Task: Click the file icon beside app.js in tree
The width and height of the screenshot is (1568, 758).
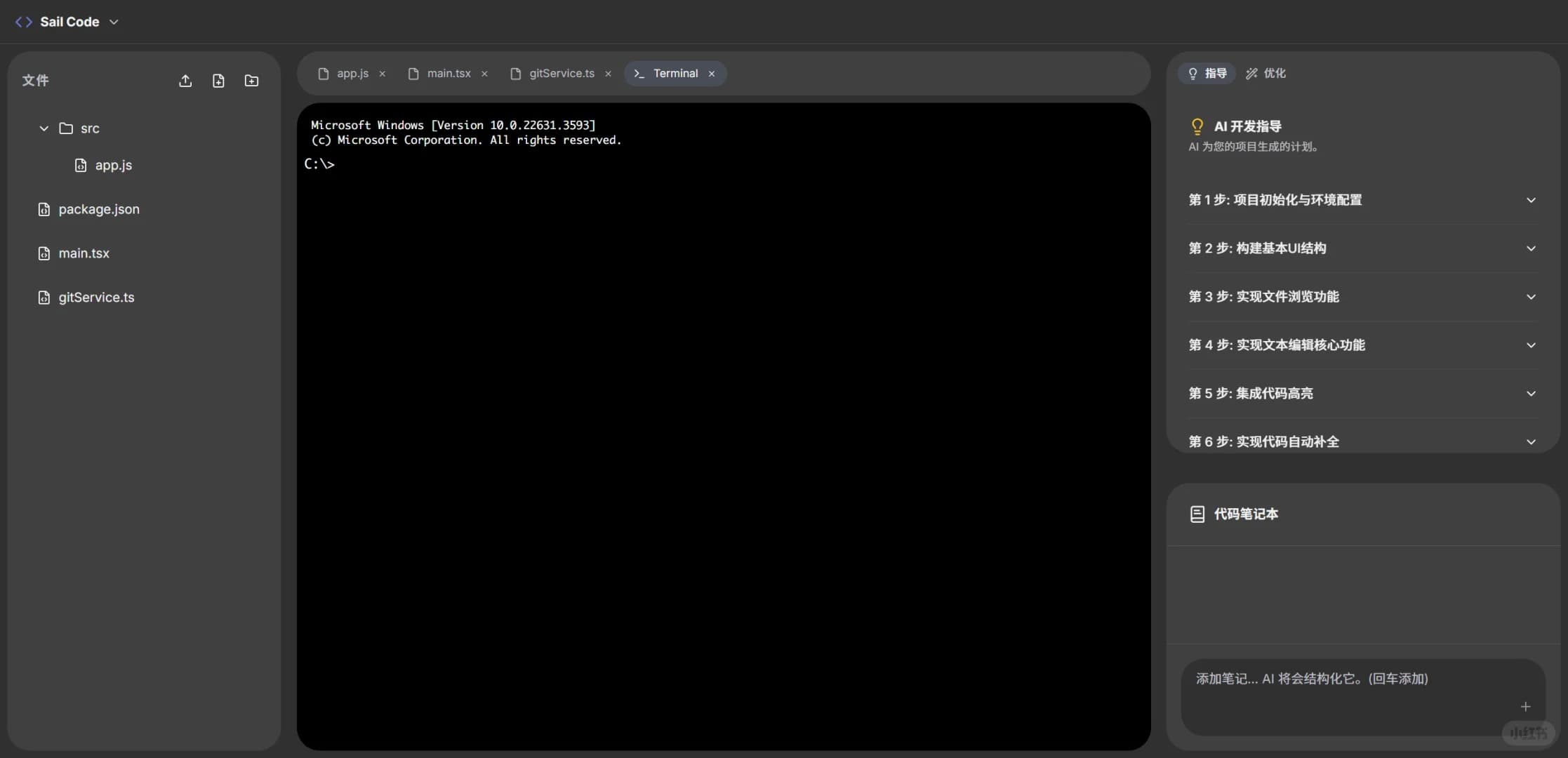Action: click(81, 165)
